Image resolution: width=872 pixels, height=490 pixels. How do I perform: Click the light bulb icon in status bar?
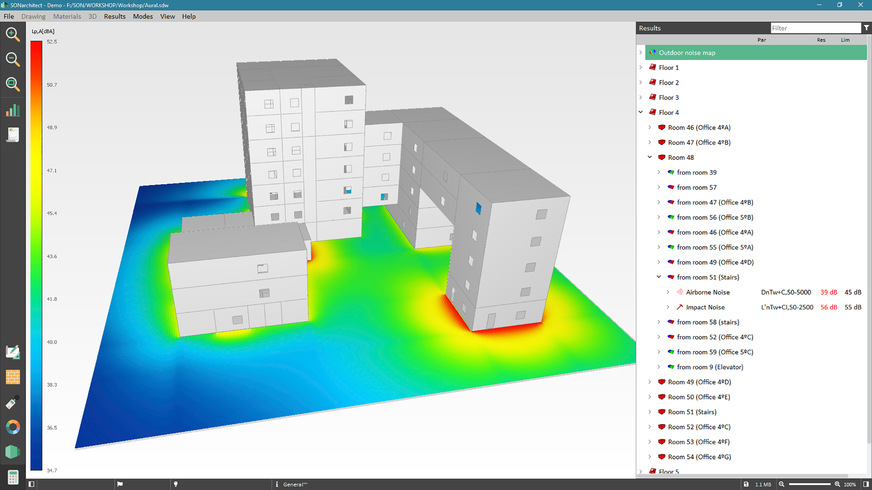point(176,484)
